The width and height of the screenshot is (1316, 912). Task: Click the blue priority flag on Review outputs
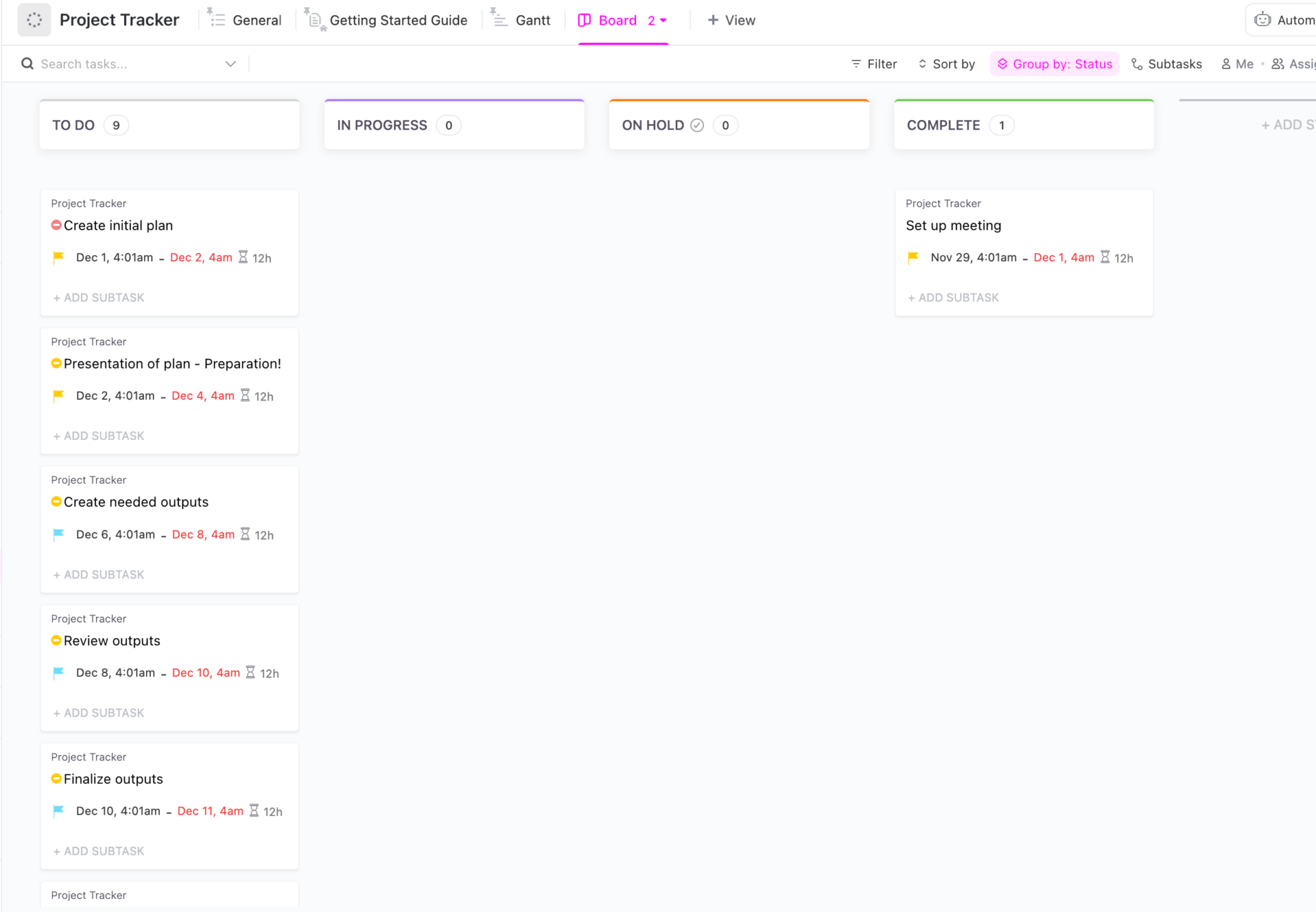58,673
